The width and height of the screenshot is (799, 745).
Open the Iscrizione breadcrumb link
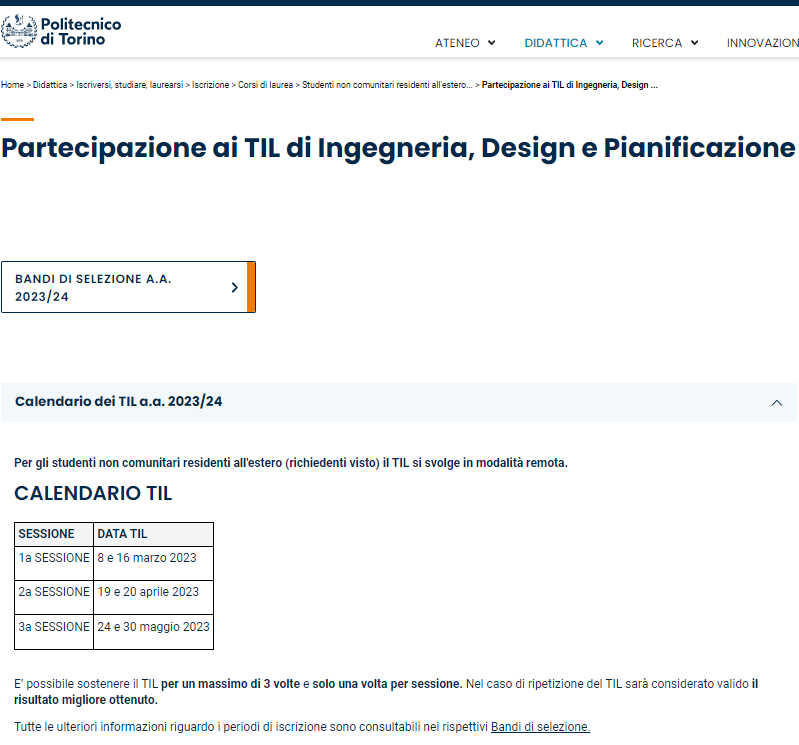coord(210,85)
